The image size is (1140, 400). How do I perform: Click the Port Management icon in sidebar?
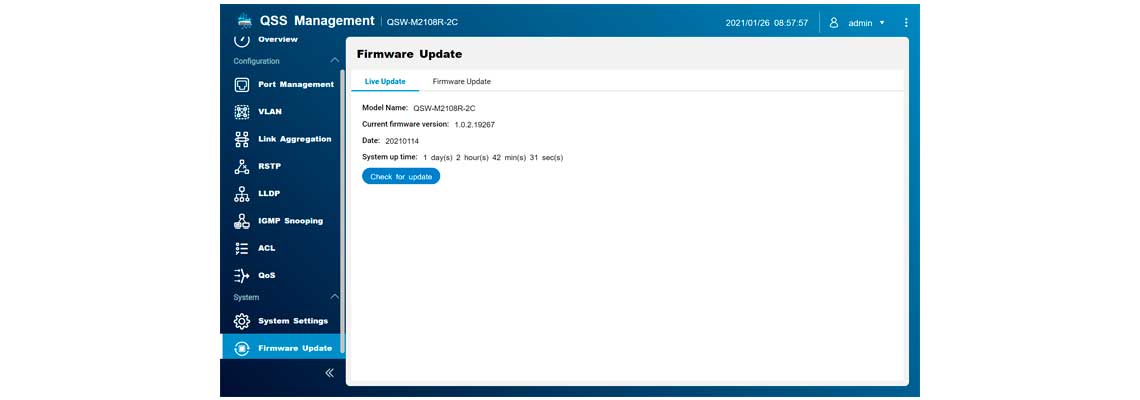pos(241,85)
